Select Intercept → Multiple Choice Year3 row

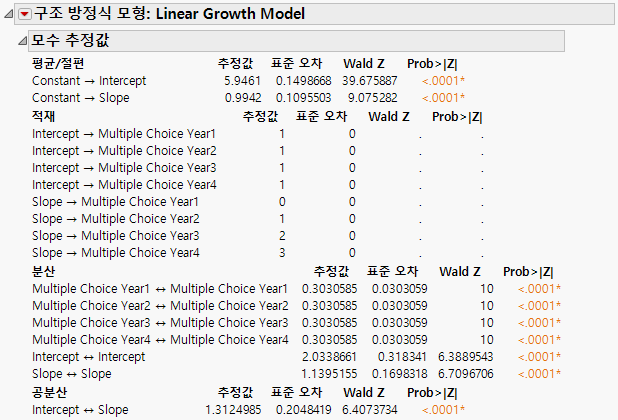(124, 168)
